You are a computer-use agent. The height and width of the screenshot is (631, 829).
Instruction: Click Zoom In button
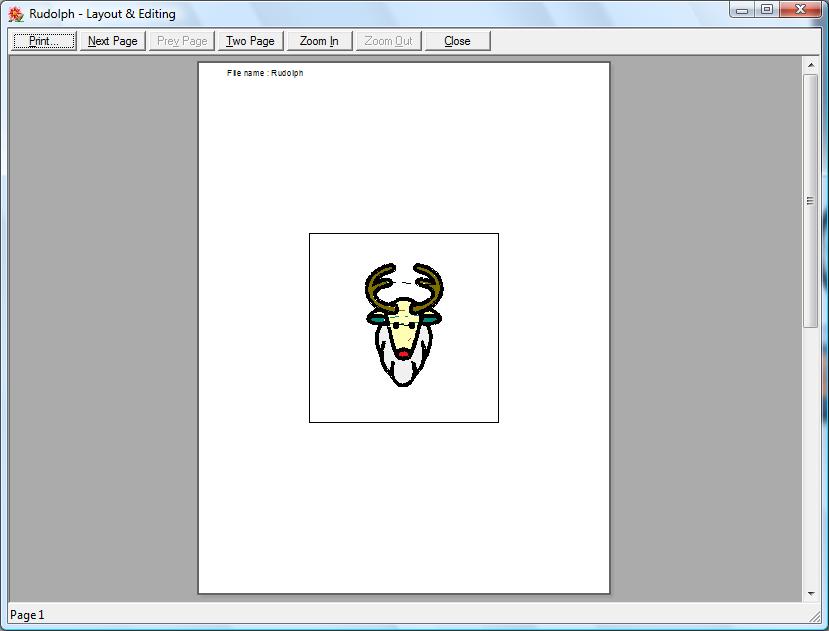(319, 41)
